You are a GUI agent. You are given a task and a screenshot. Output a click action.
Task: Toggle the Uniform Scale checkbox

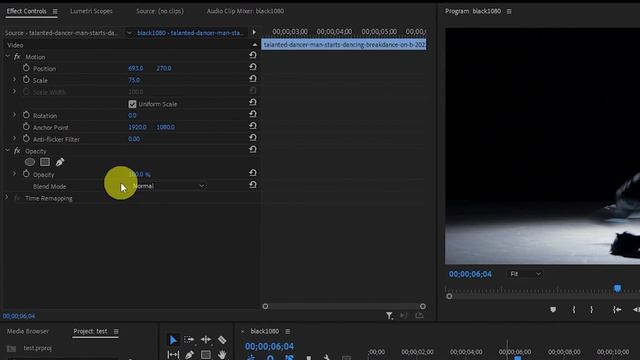click(x=132, y=104)
